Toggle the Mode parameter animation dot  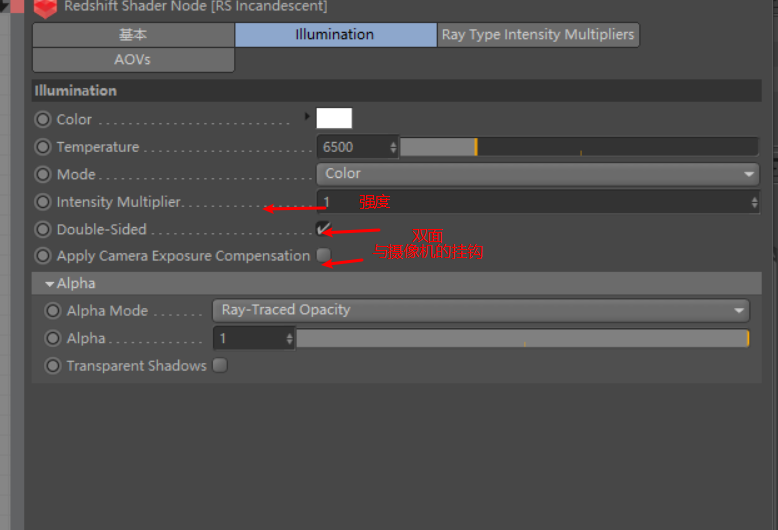(x=43, y=174)
